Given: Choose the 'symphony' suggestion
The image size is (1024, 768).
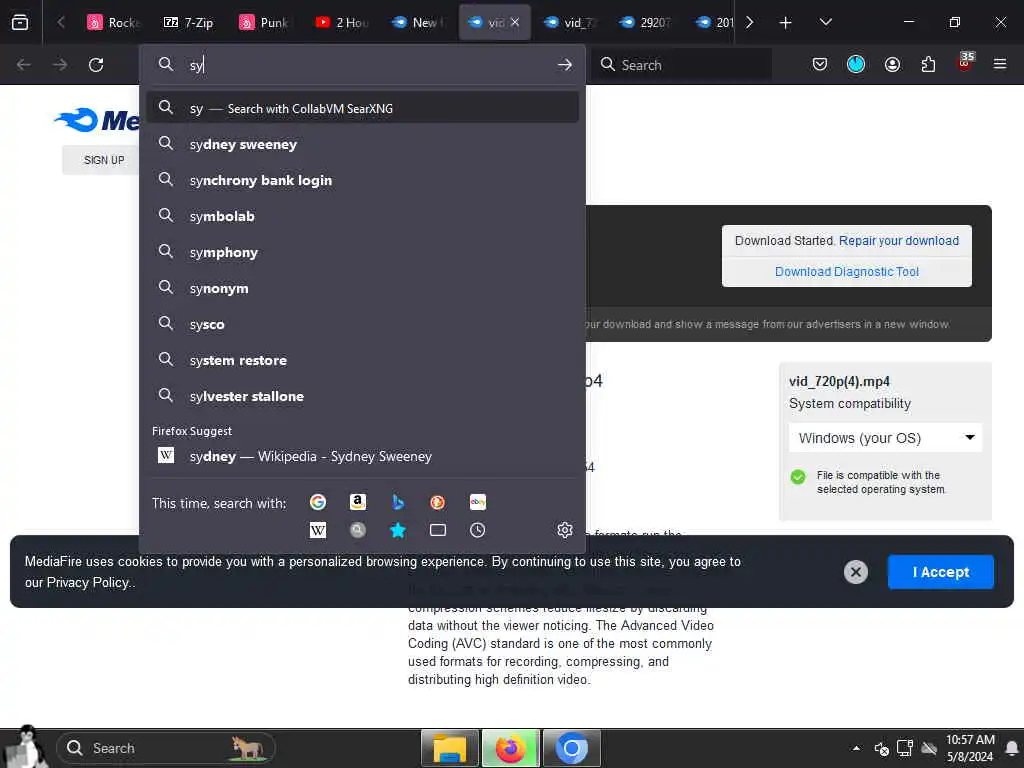Looking at the screenshot, I should [362, 251].
